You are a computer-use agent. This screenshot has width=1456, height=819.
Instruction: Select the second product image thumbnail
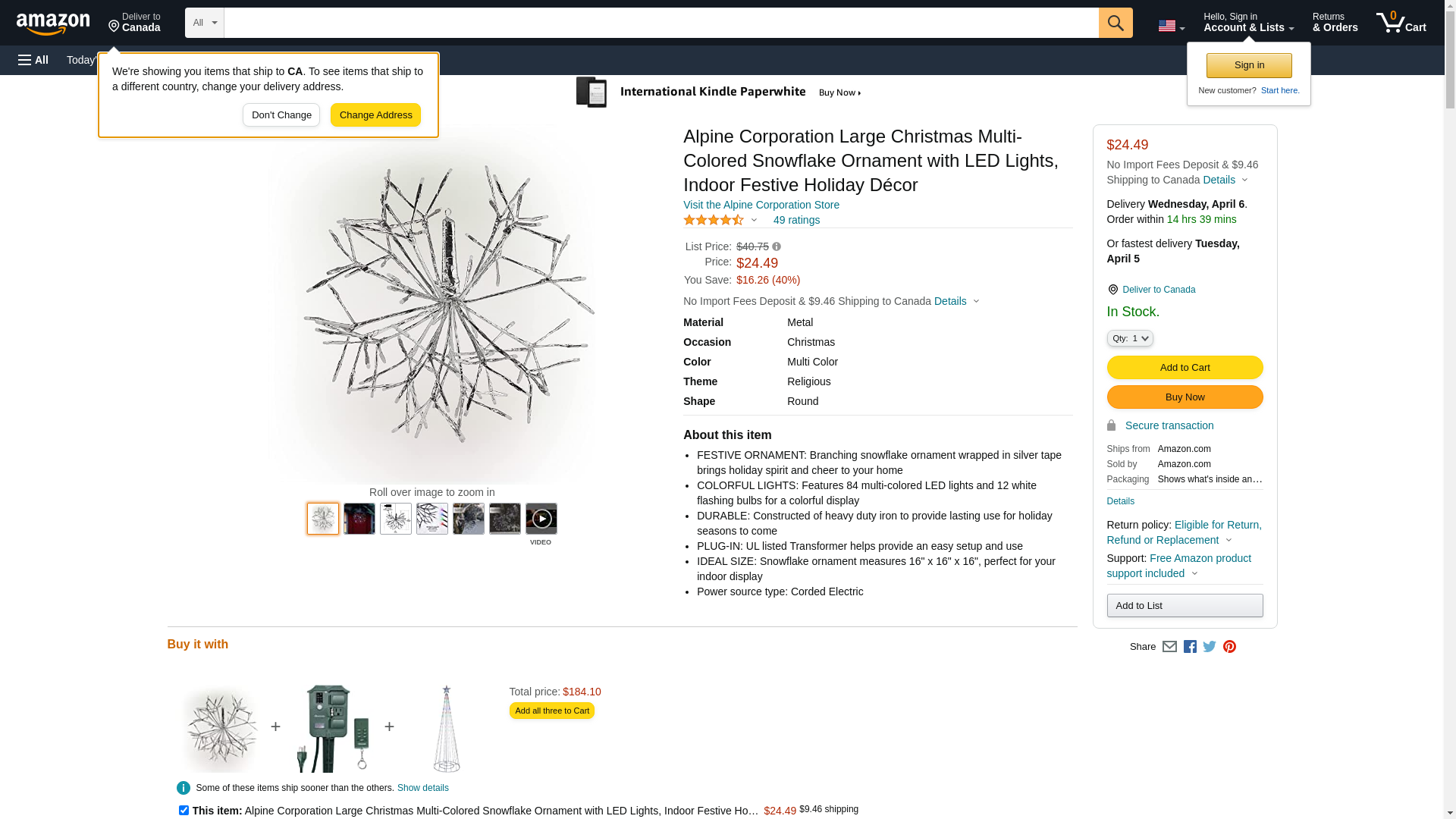359,519
